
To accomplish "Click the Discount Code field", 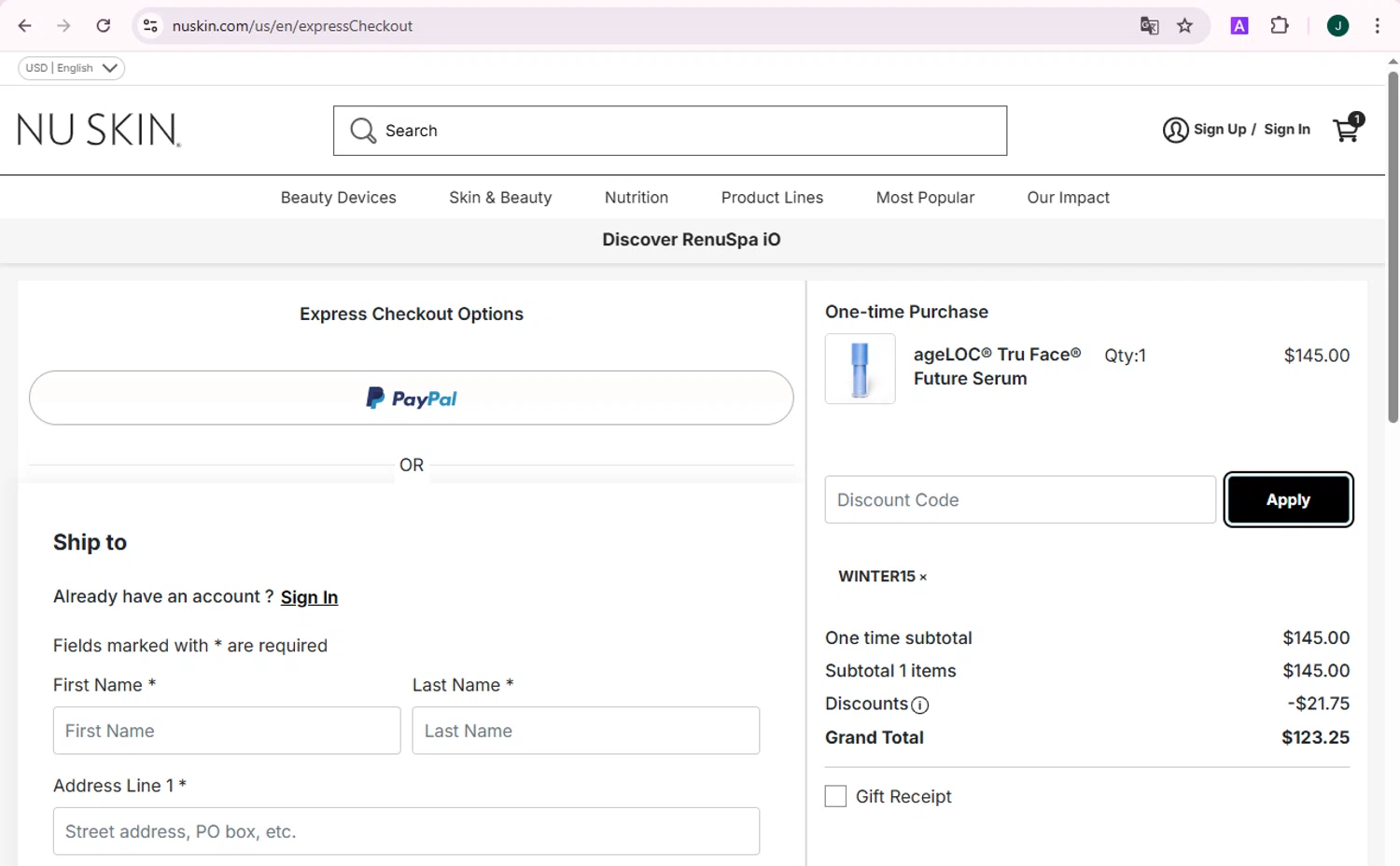I will [x=1020, y=500].
